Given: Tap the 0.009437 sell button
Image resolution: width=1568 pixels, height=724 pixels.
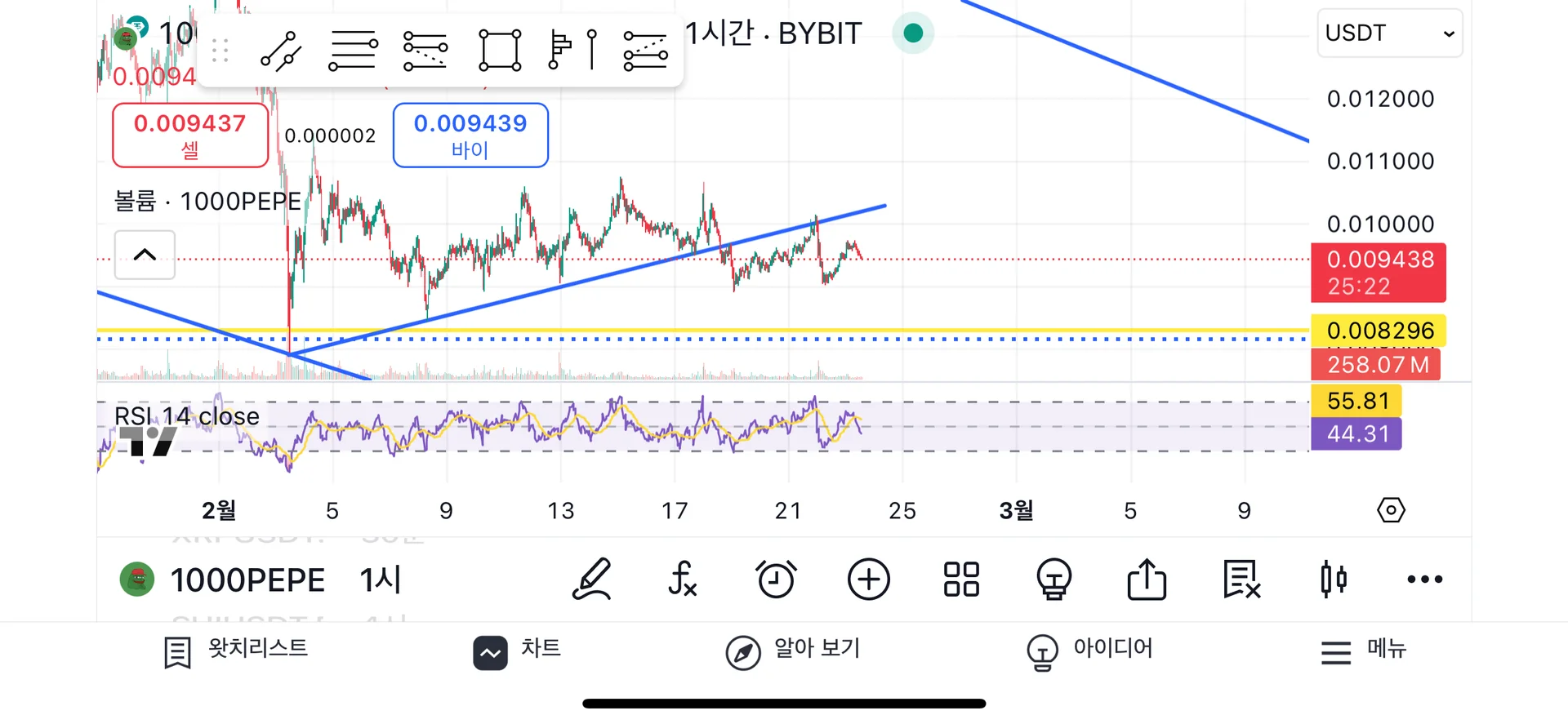Looking at the screenshot, I should point(190,135).
